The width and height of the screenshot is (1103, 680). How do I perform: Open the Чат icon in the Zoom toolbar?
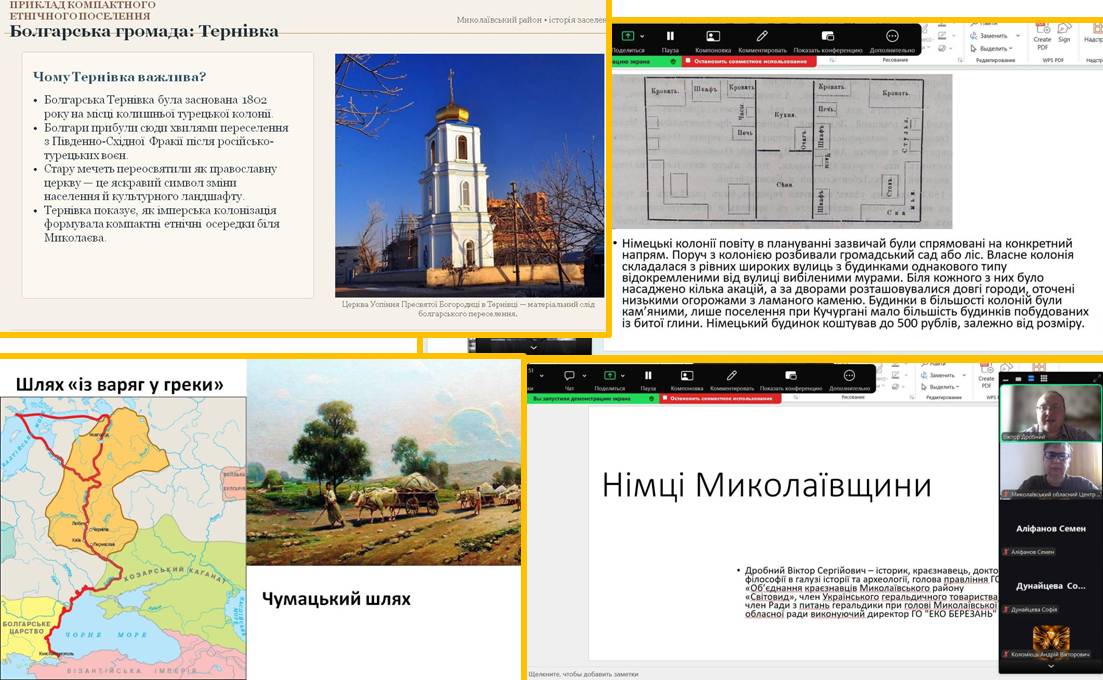(569, 377)
